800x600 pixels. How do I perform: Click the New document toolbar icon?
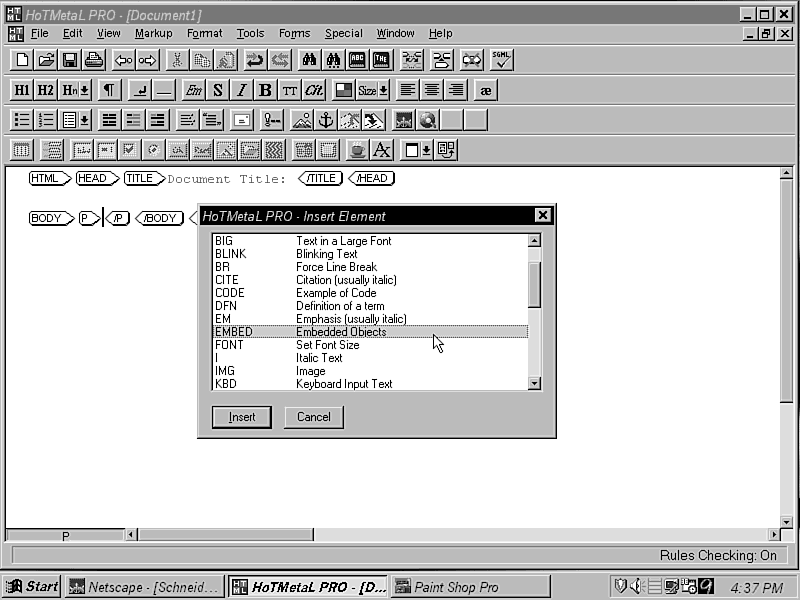click(x=22, y=60)
